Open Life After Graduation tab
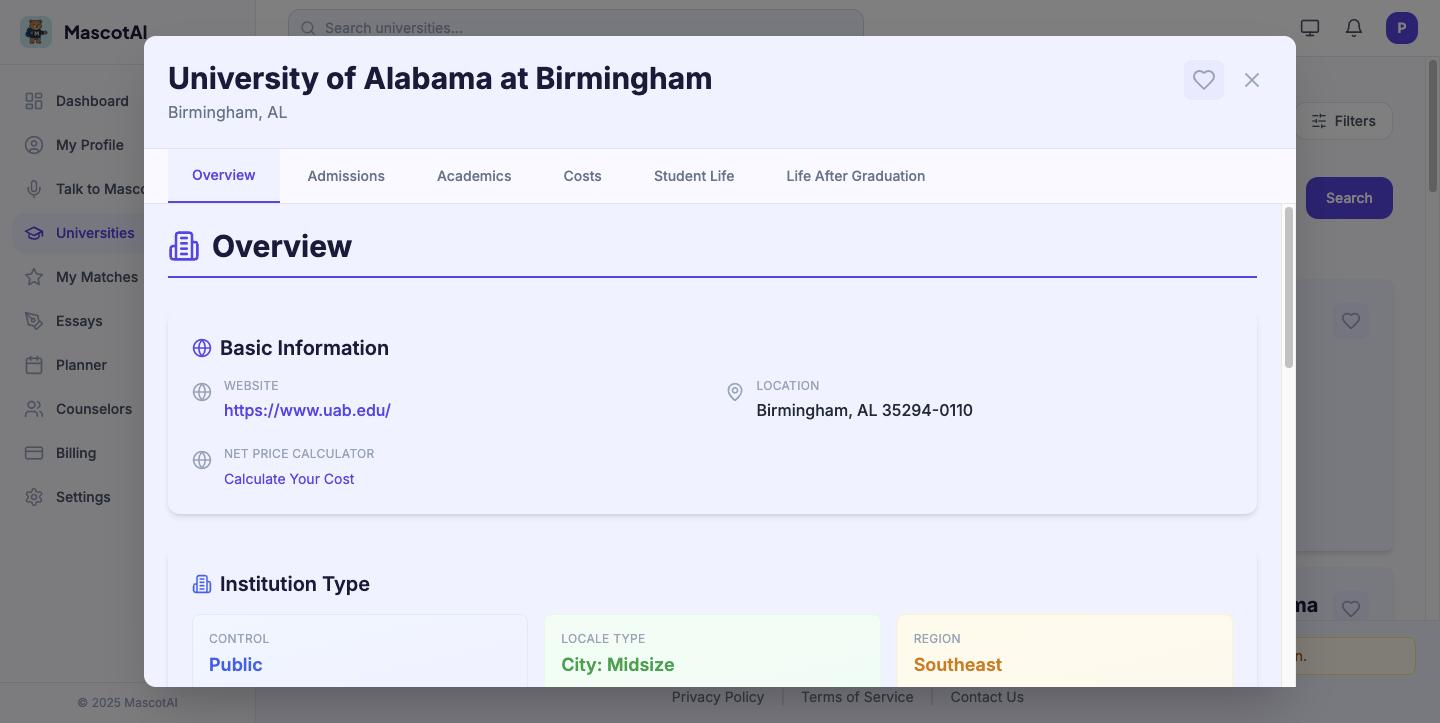1440x723 pixels. pyautogui.click(x=855, y=176)
